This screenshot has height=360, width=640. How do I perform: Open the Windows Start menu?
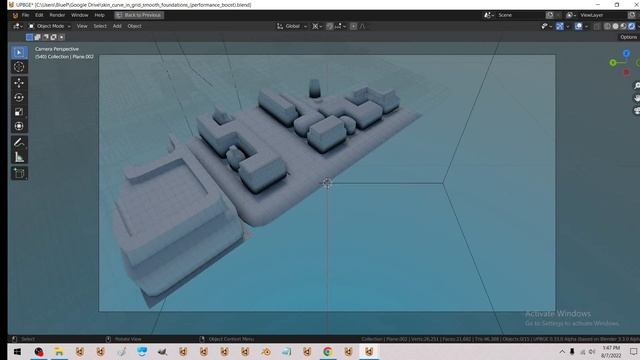[18, 351]
